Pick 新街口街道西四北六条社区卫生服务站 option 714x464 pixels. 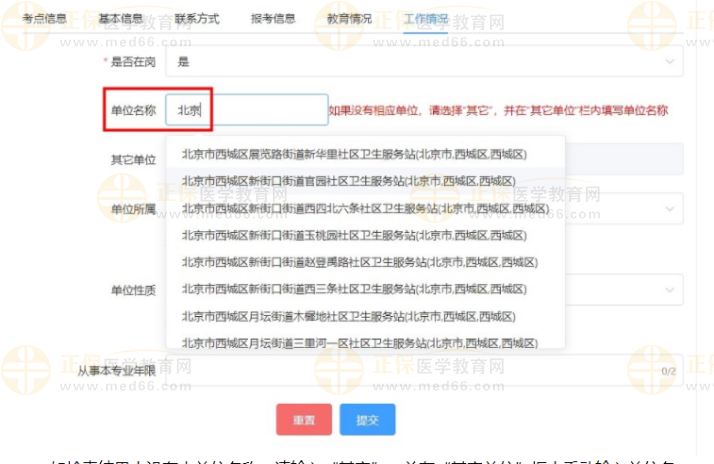tap(364, 208)
